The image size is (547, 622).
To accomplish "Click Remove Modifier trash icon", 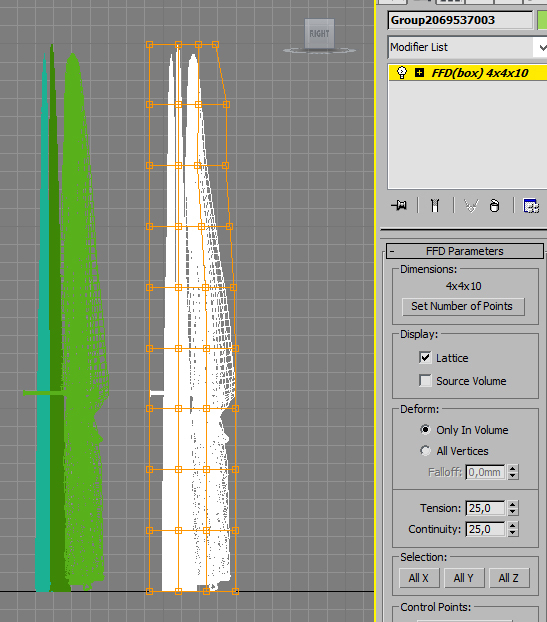I will point(494,205).
